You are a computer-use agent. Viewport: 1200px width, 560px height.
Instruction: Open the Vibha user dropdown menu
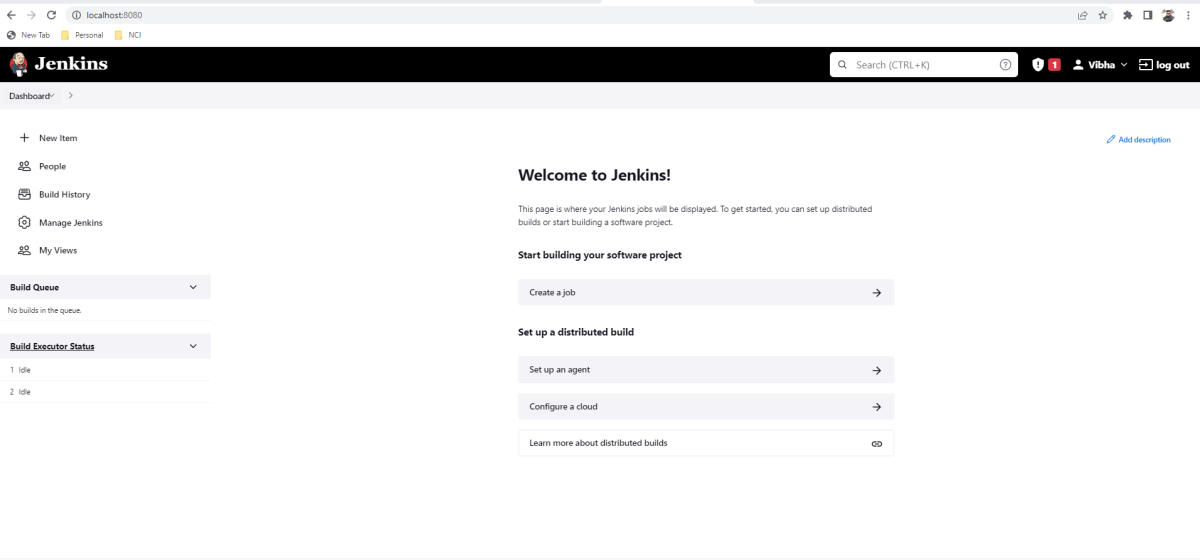[1100, 65]
